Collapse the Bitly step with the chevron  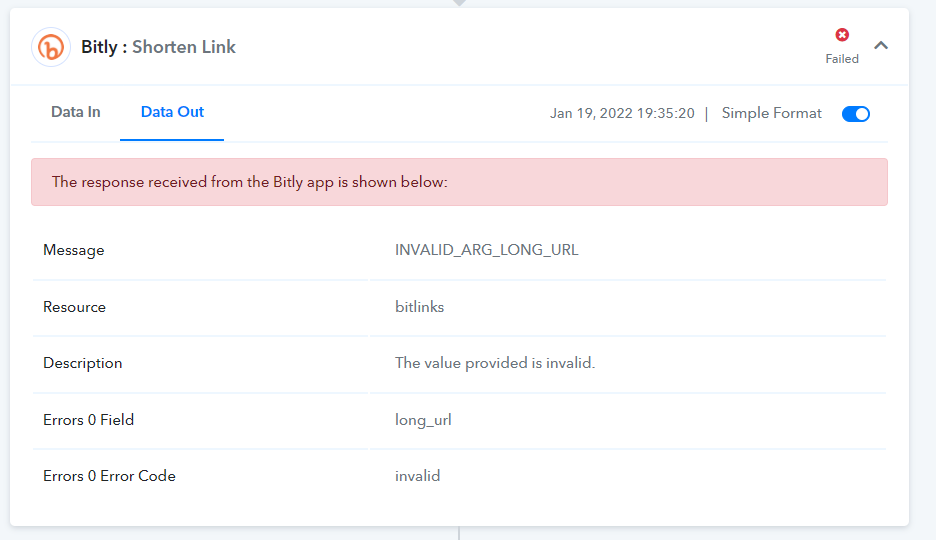pyautogui.click(x=880, y=45)
